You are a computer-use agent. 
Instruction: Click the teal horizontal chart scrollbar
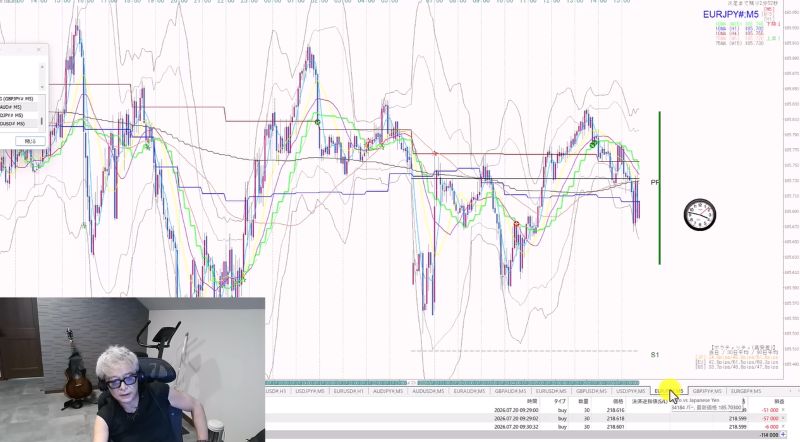[452, 382]
